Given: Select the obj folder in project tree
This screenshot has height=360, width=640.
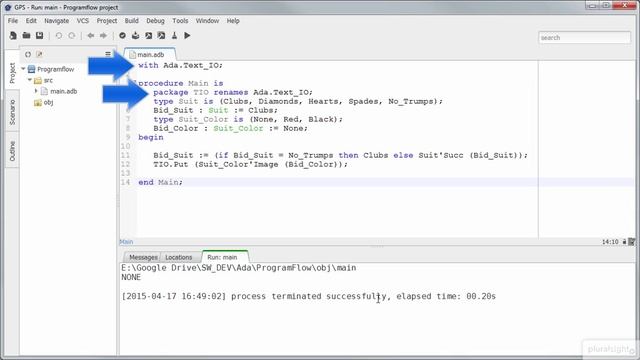Looking at the screenshot, I should (x=48, y=102).
